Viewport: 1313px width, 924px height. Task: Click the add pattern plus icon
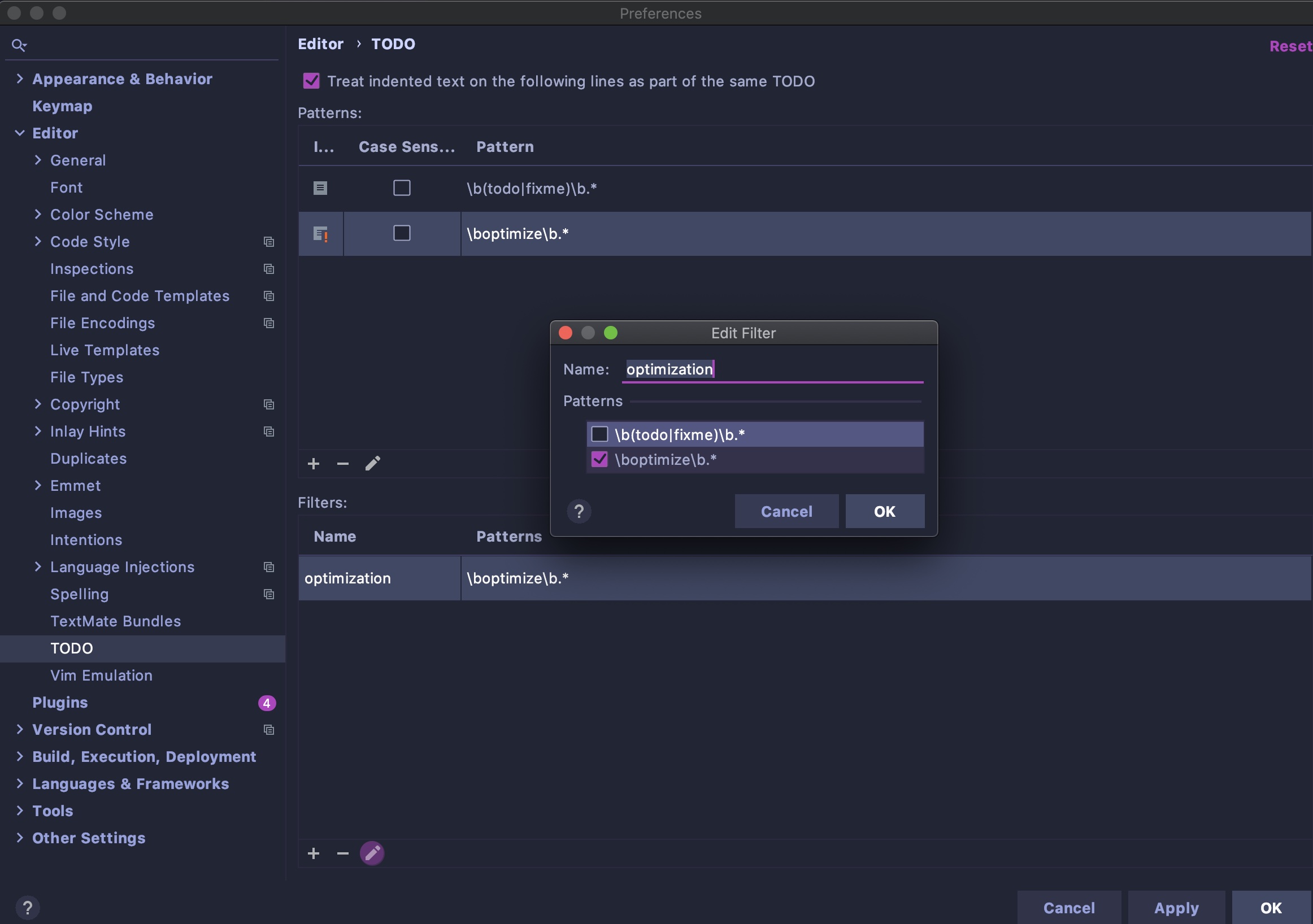314,464
